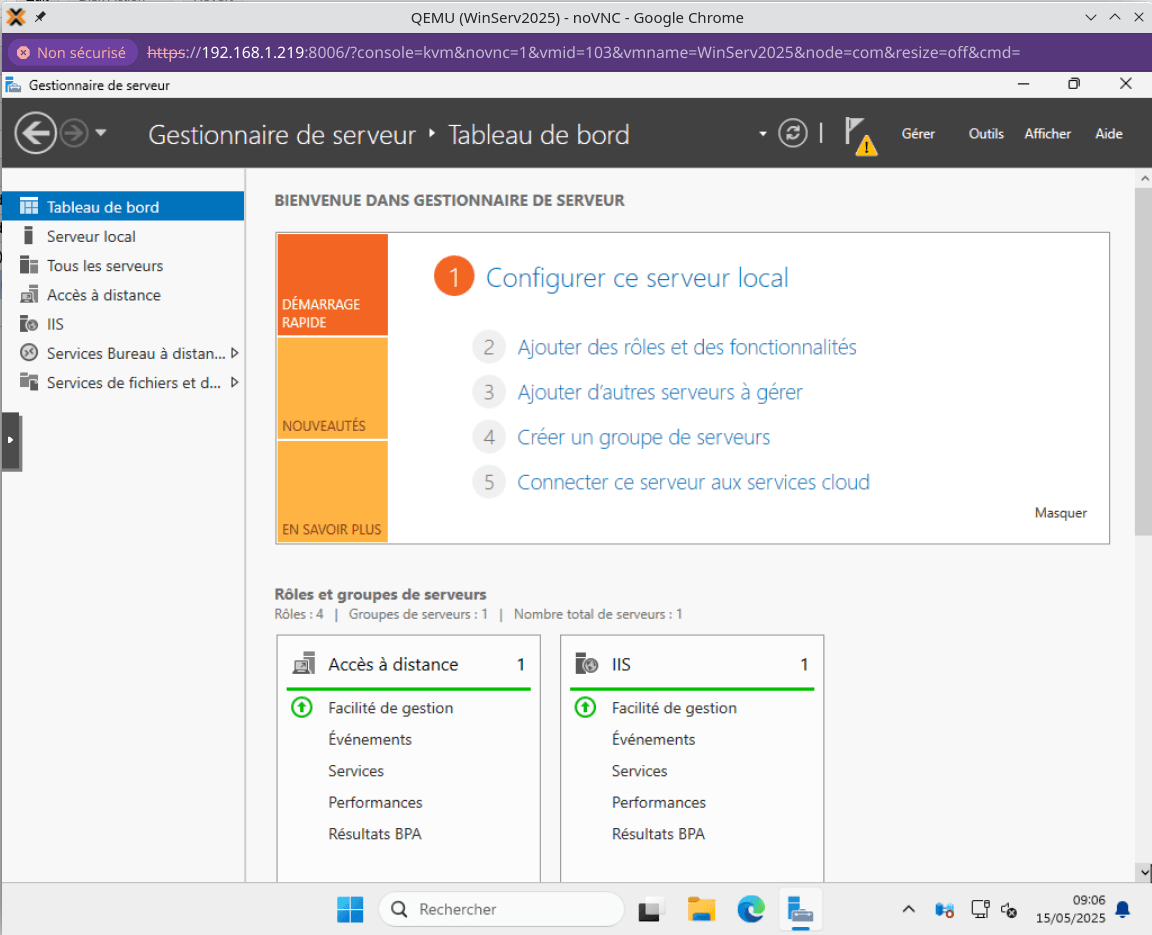Image resolution: width=1152 pixels, height=935 pixels.
Task: Open Événements in IIS tile
Action: [x=653, y=740]
